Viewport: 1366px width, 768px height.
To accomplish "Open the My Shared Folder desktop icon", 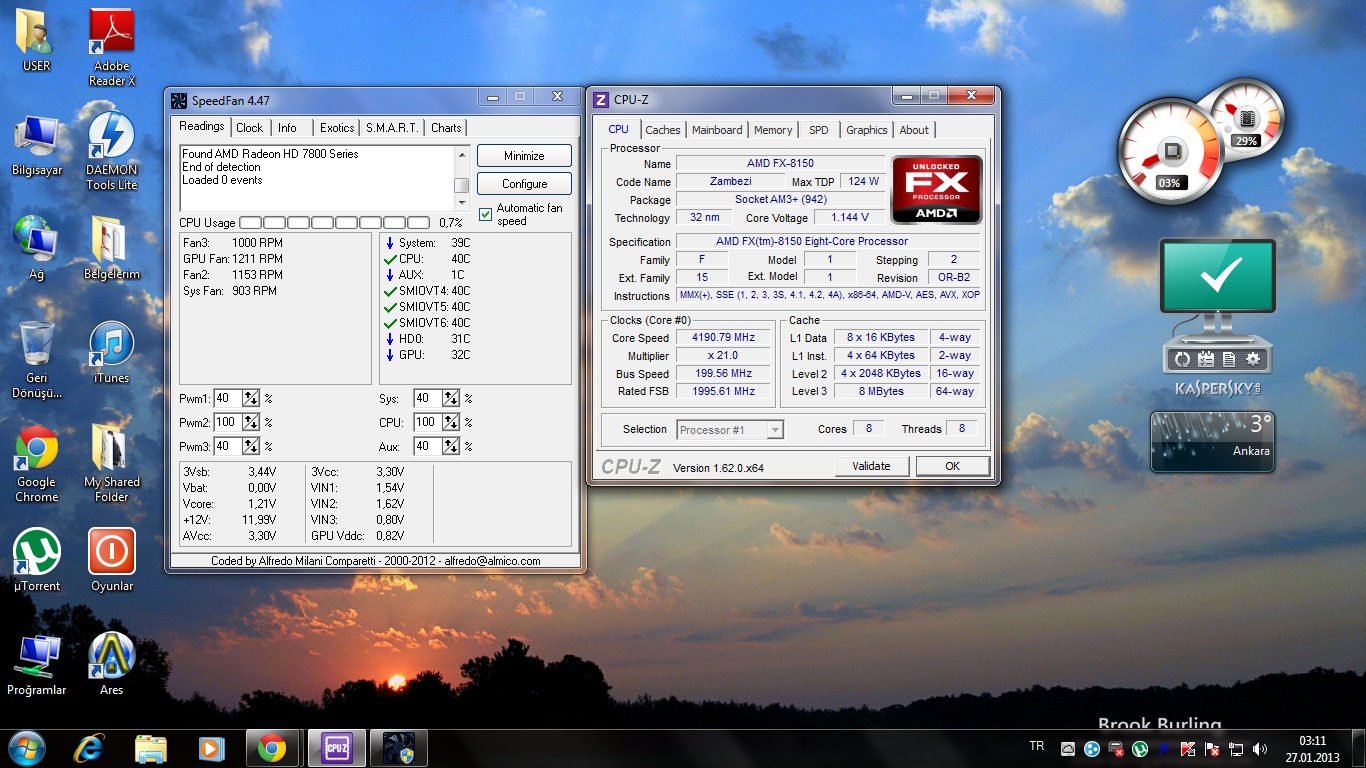I will 112,464.
